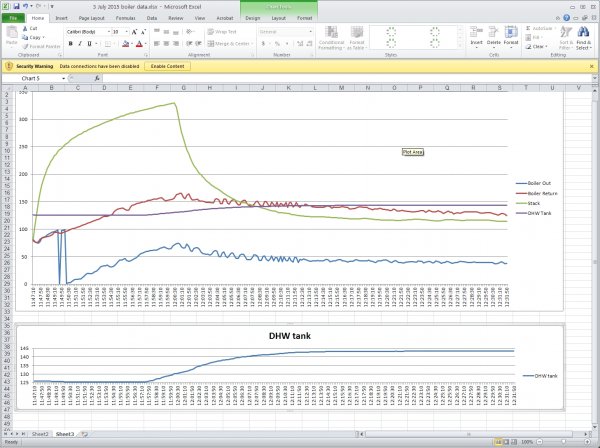600x448 pixels.
Task: Click the Insert cells button
Action: click(476, 38)
